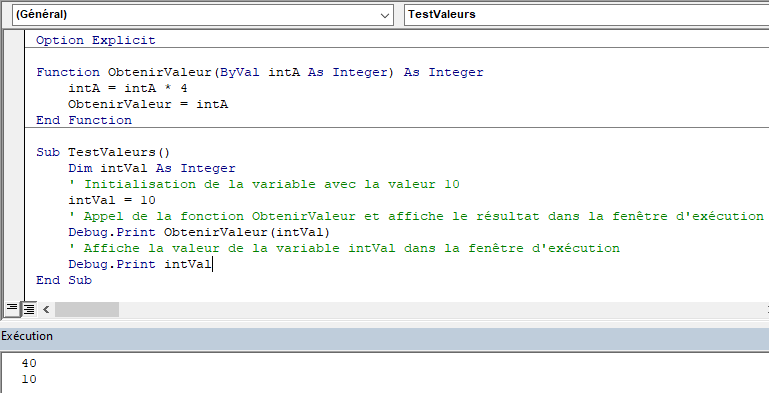Click the value 40 in the Exécution window

29,363
